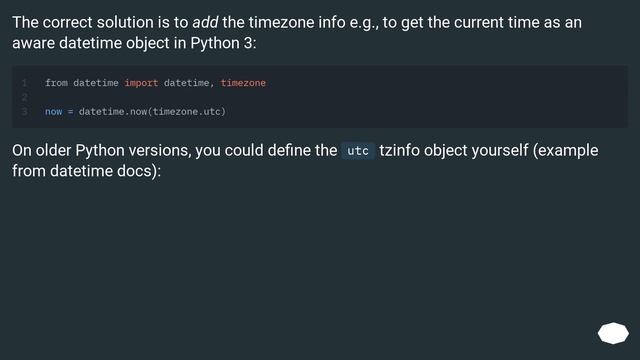Click the inline 'utc' code tag
Image resolution: width=640 pixels, height=360 pixels.
[x=358, y=151]
